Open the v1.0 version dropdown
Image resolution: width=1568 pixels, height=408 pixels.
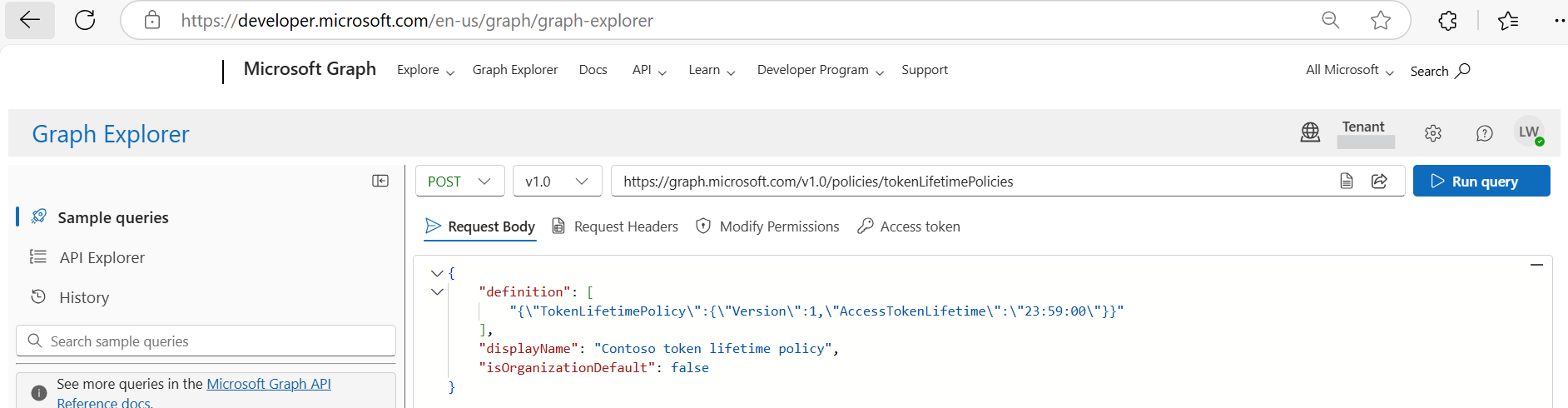pos(557,181)
